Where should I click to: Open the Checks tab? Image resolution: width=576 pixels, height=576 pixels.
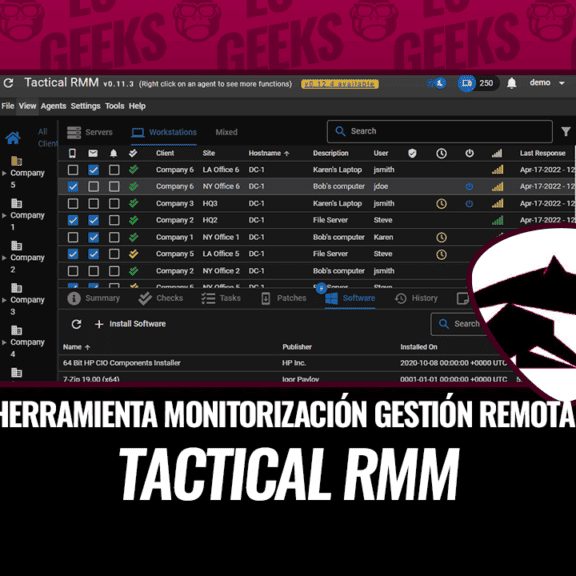click(x=161, y=298)
